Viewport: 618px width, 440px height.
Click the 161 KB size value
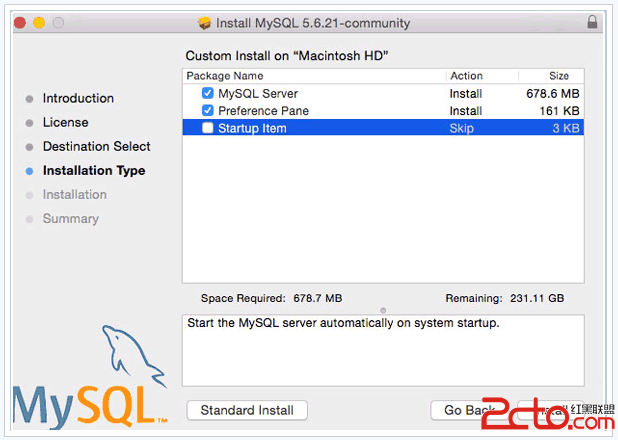tap(559, 111)
